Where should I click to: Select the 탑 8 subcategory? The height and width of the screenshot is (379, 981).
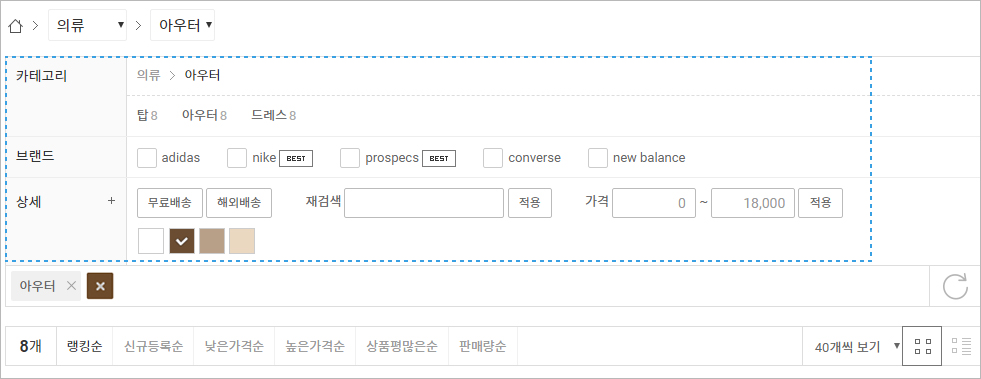point(147,115)
